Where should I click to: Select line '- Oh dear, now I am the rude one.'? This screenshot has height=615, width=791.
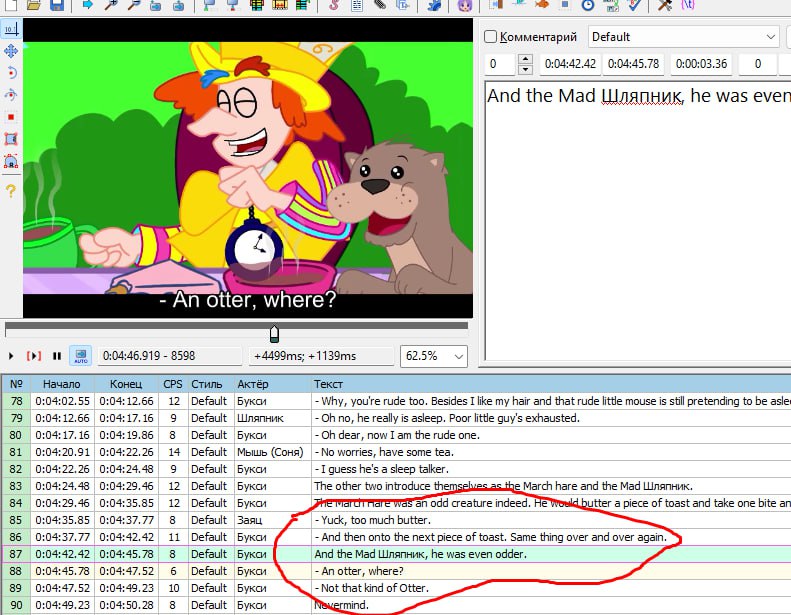pos(397,435)
